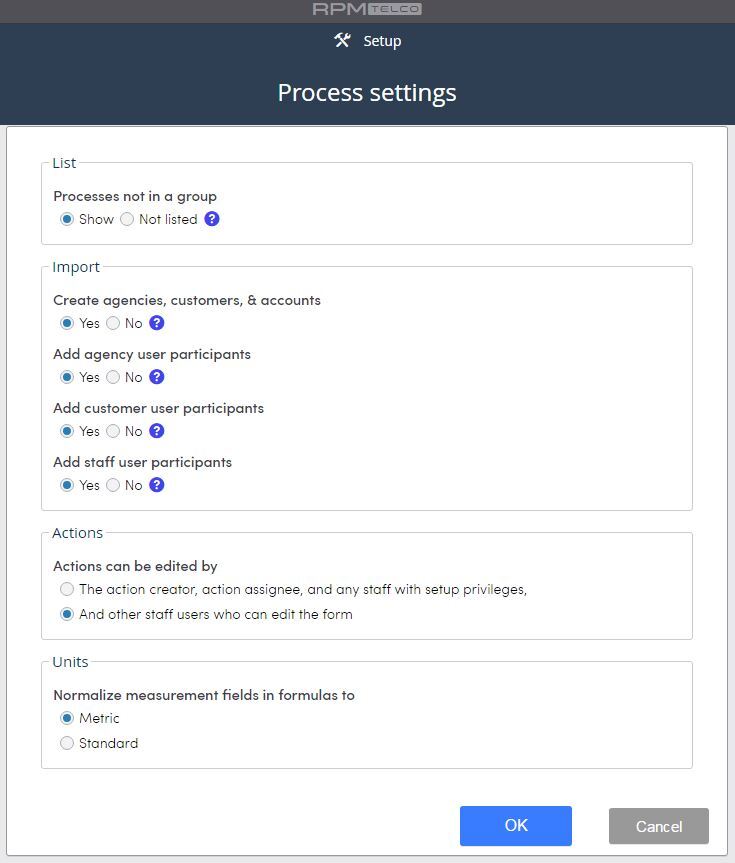The height and width of the screenshot is (863, 735).
Task: Choose No for Add staff user participants
Action: pos(113,485)
